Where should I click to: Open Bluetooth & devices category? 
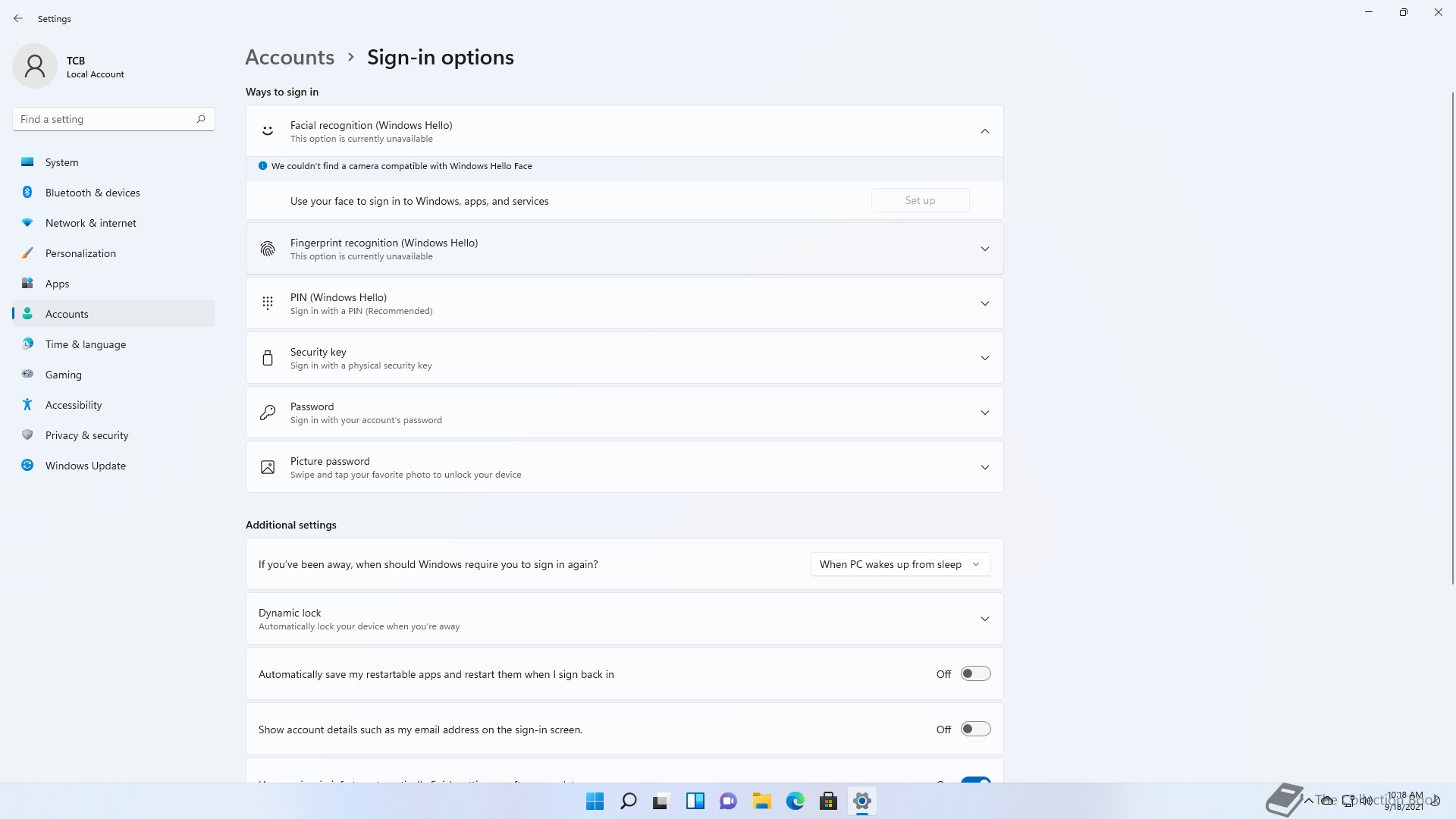114,193
